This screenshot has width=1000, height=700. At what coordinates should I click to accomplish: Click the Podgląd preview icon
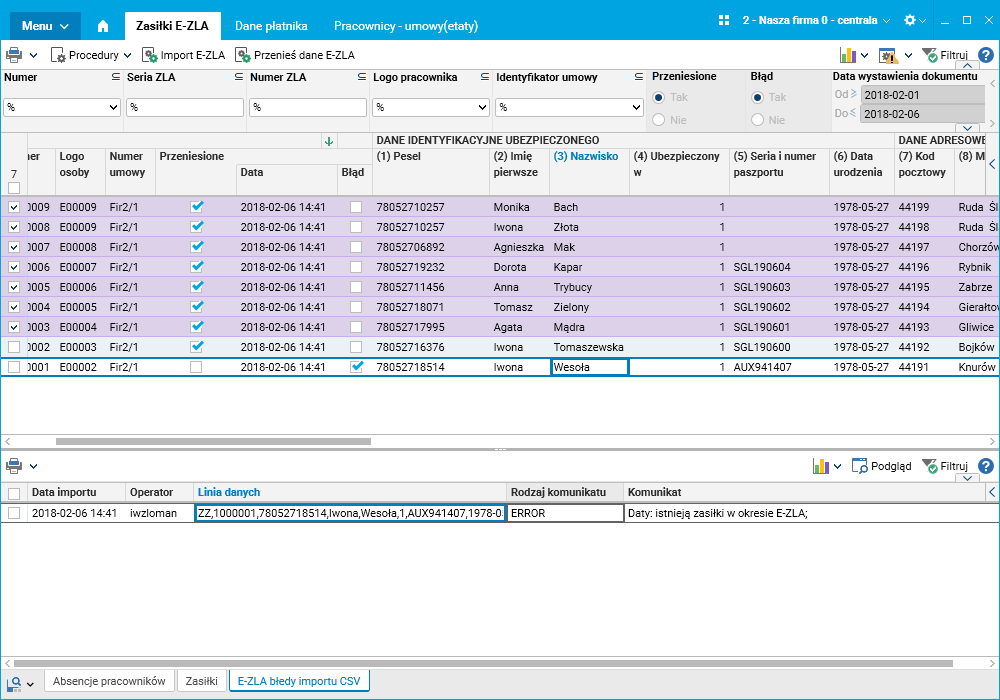point(859,466)
